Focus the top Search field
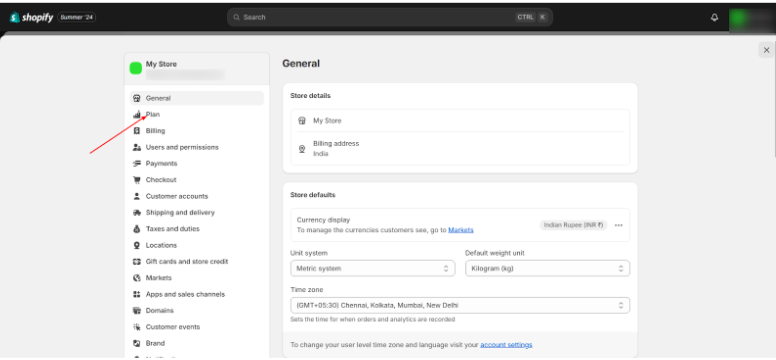Image resolution: width=776 pixels, height=360 pixels. 389,17
